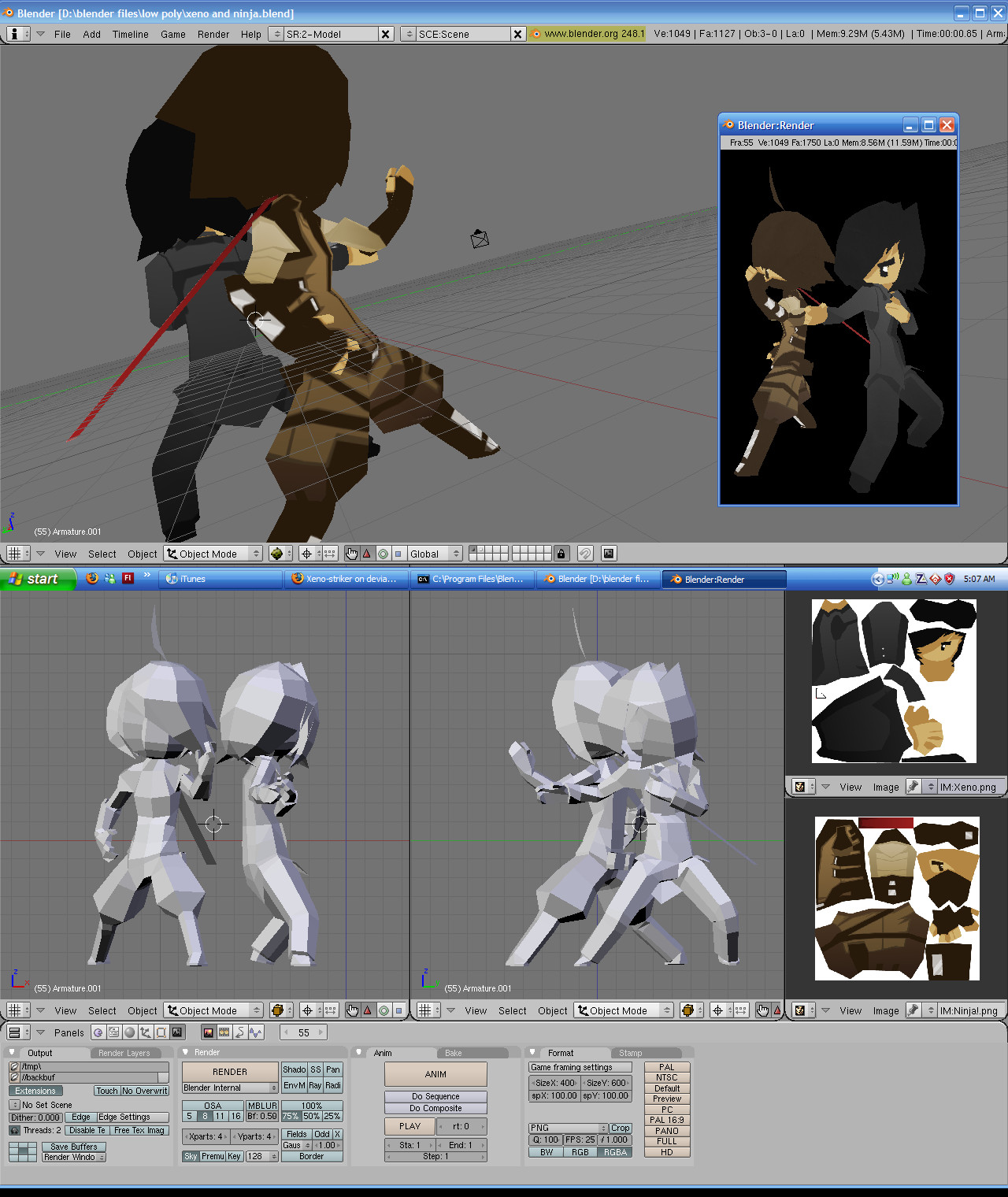Click the Windows start button
Image resolution: width=1008 pixels, height=1197 pixels.
coord(38,579)
